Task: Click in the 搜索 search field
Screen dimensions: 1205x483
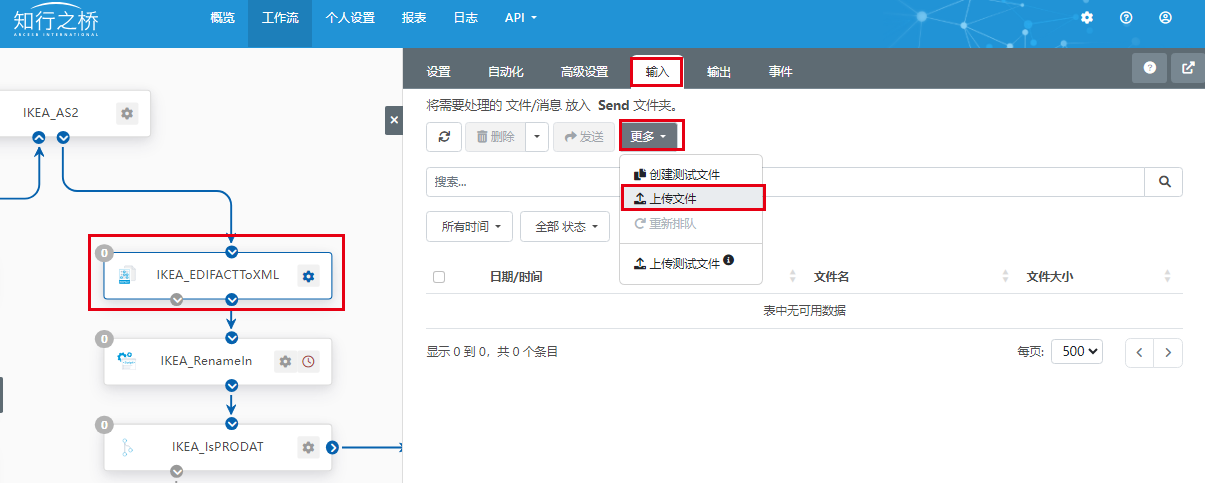Action: [785, 182]
